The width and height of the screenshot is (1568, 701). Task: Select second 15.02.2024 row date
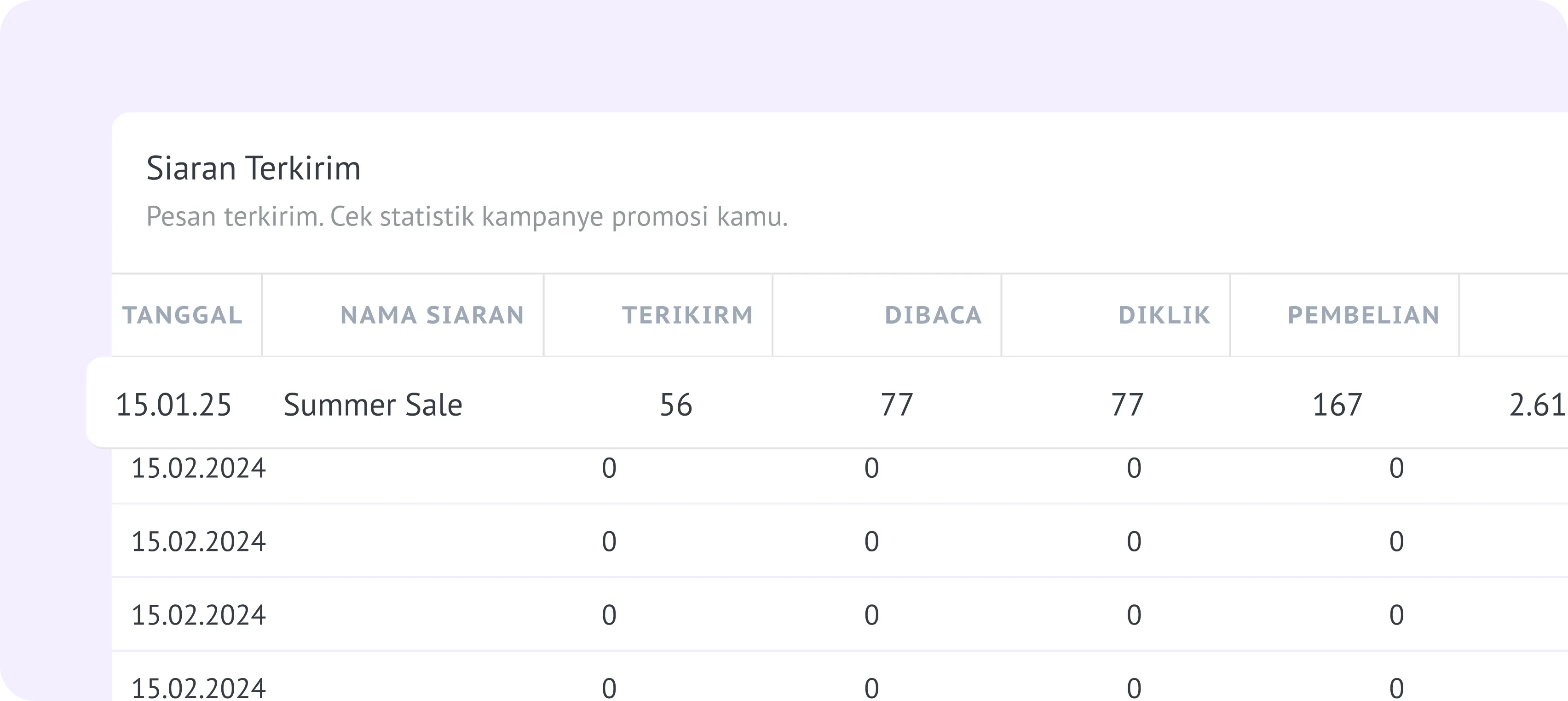click(198, 541)
